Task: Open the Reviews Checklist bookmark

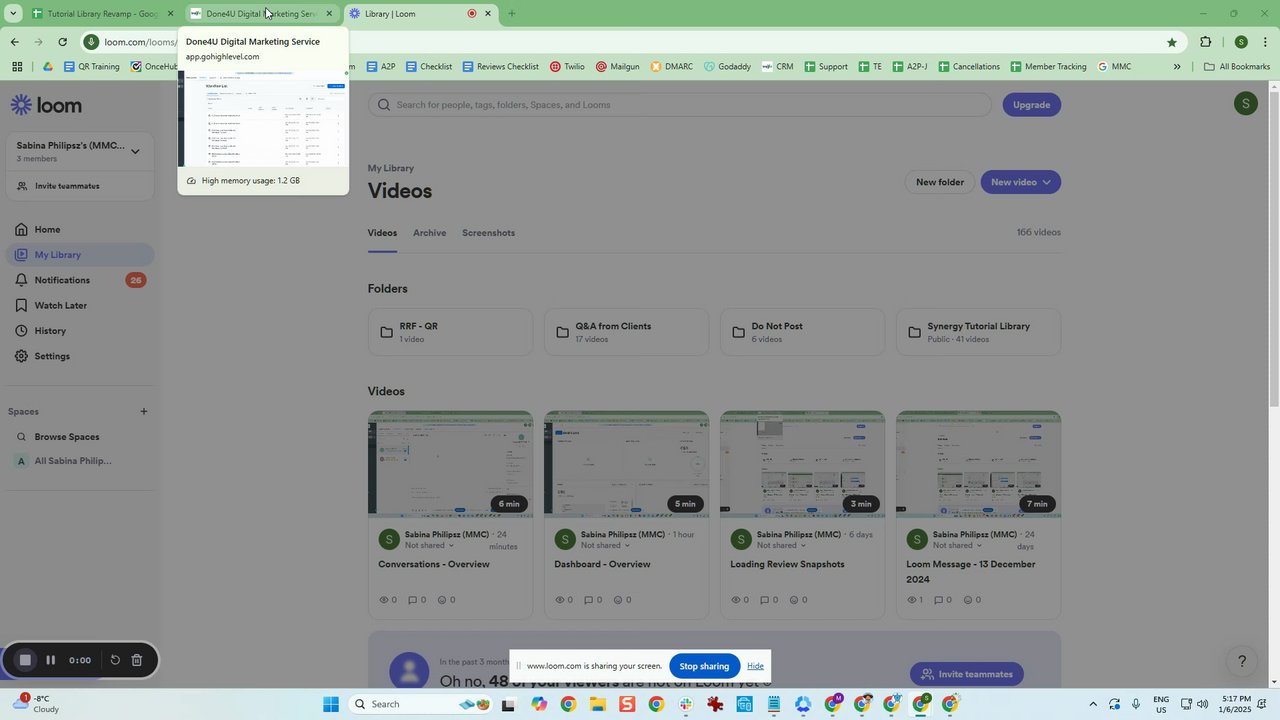Action: (500, 67)
